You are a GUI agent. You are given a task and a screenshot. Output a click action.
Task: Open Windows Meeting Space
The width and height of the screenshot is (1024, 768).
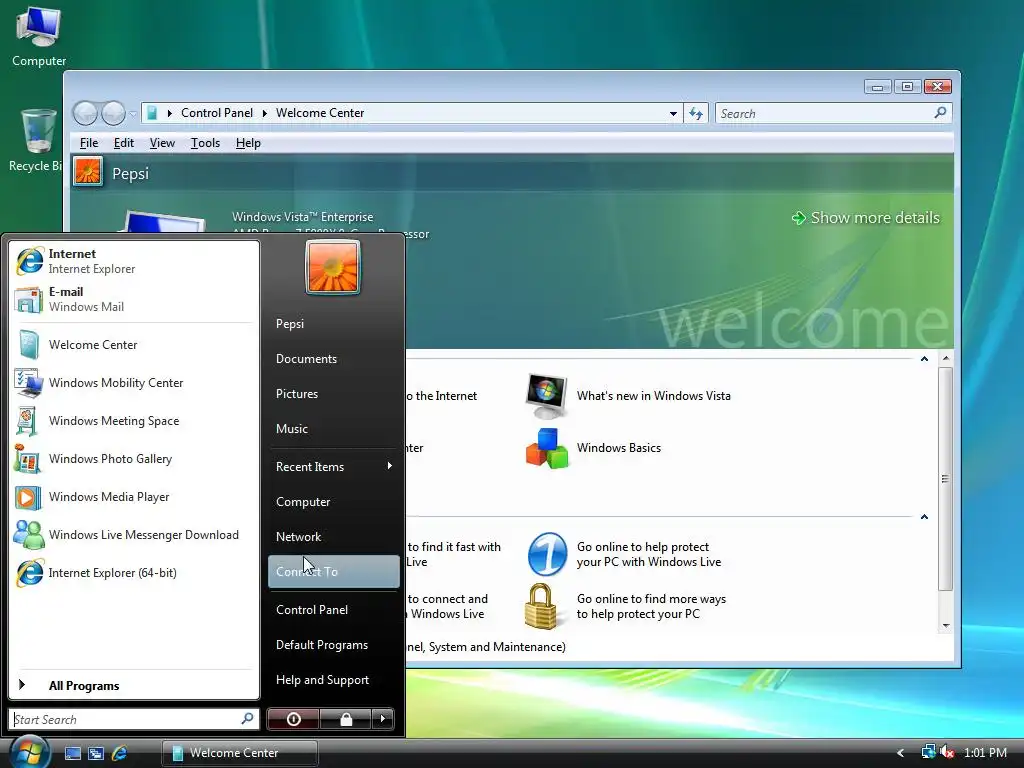click(x=133, y=421)
